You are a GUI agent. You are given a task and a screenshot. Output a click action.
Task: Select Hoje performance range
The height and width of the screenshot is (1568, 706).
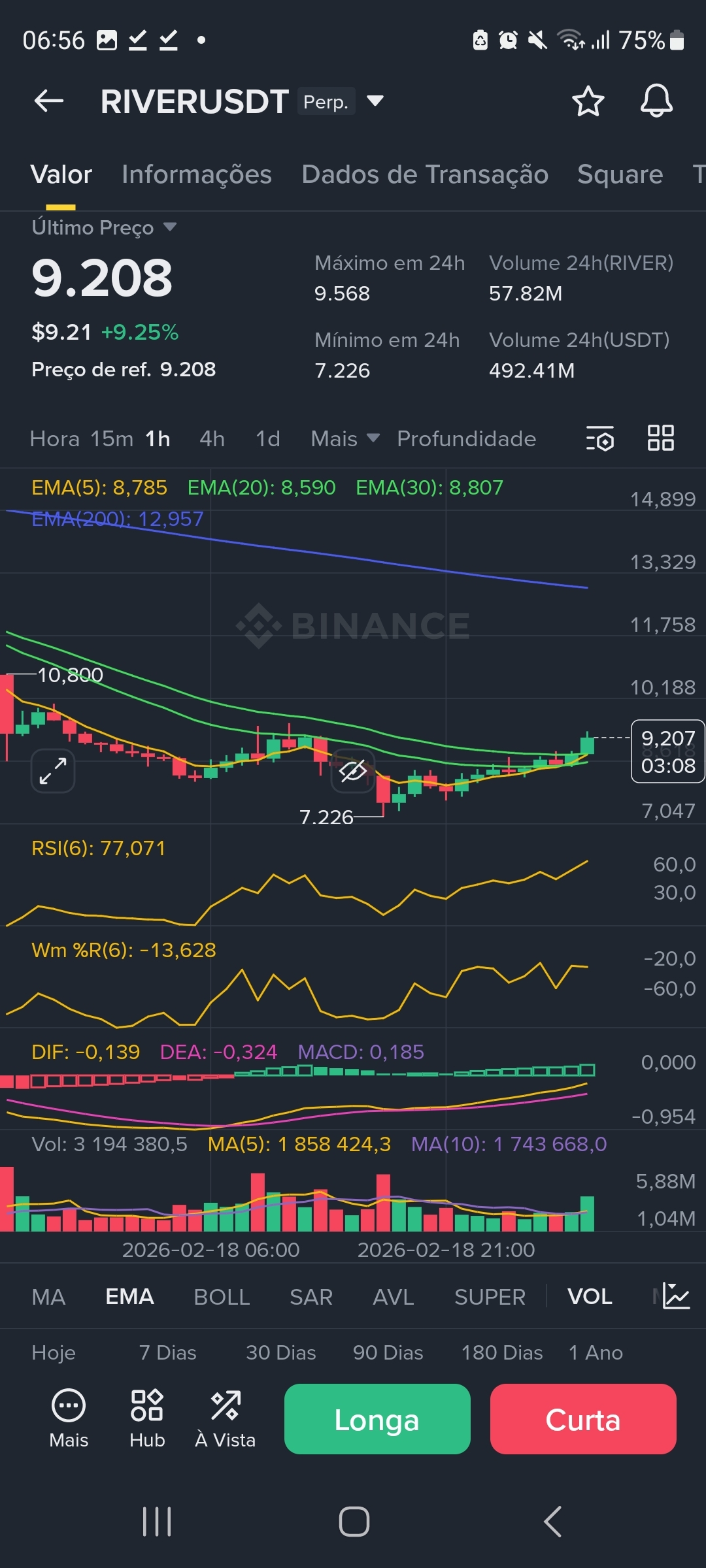(x=54, y=1352)
